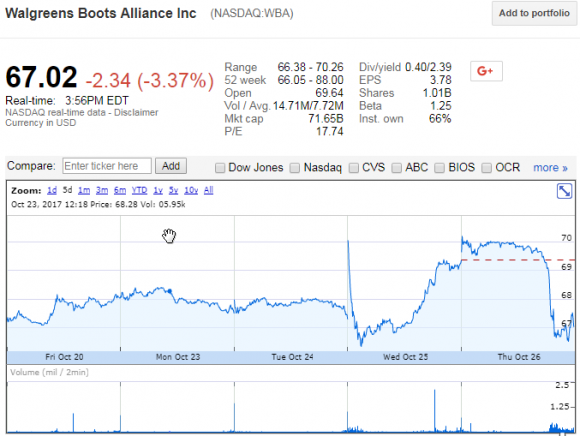Enable the Dow Jones comparison checkbox
The width and height of the screenshot is (580, 436).
coord(220,168)
